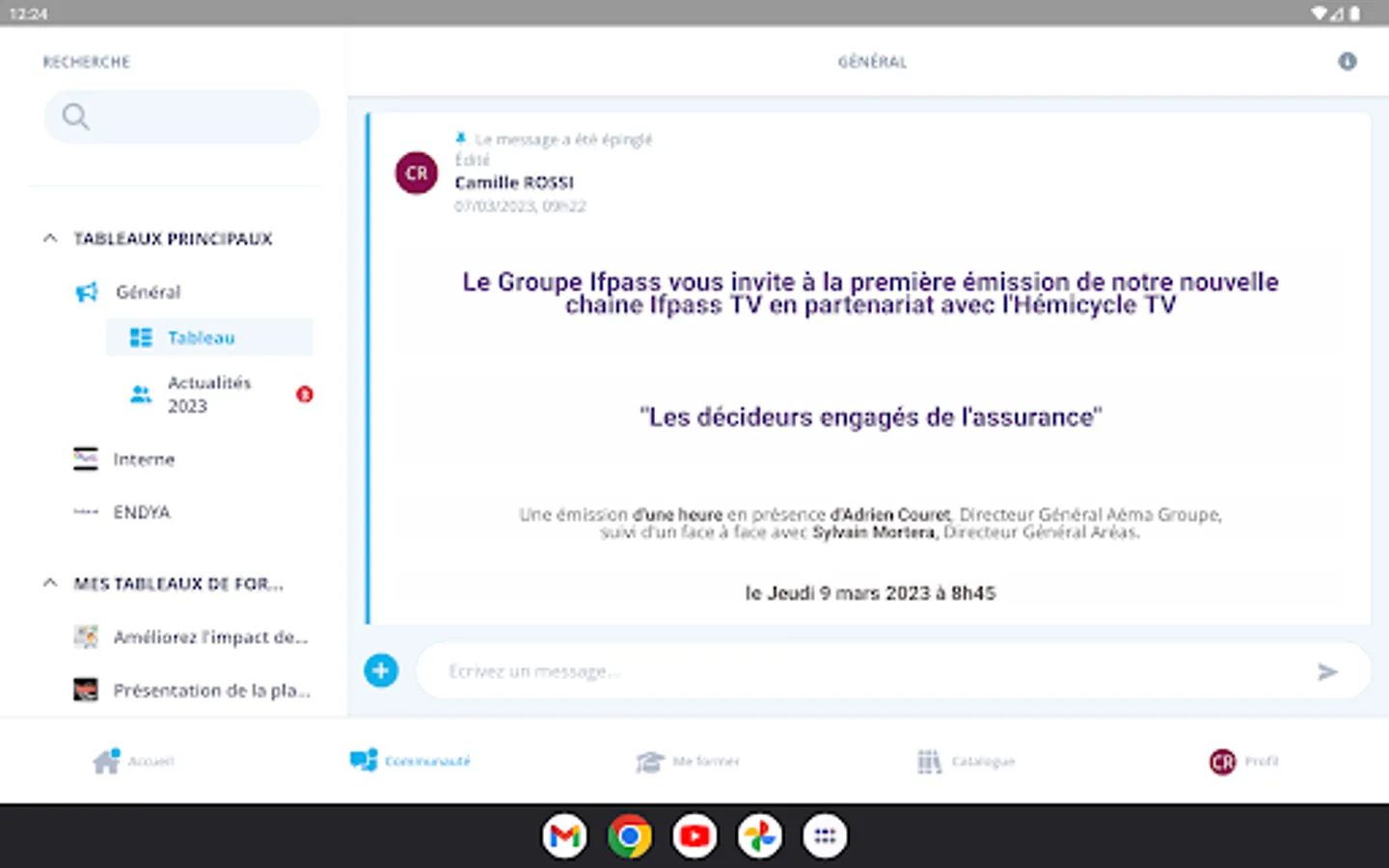Image resolution: width=1389 pixels, height=868 pixels.
Task: Collapse the Mes Tableaux de For... section
Action: tap(50, 583)
